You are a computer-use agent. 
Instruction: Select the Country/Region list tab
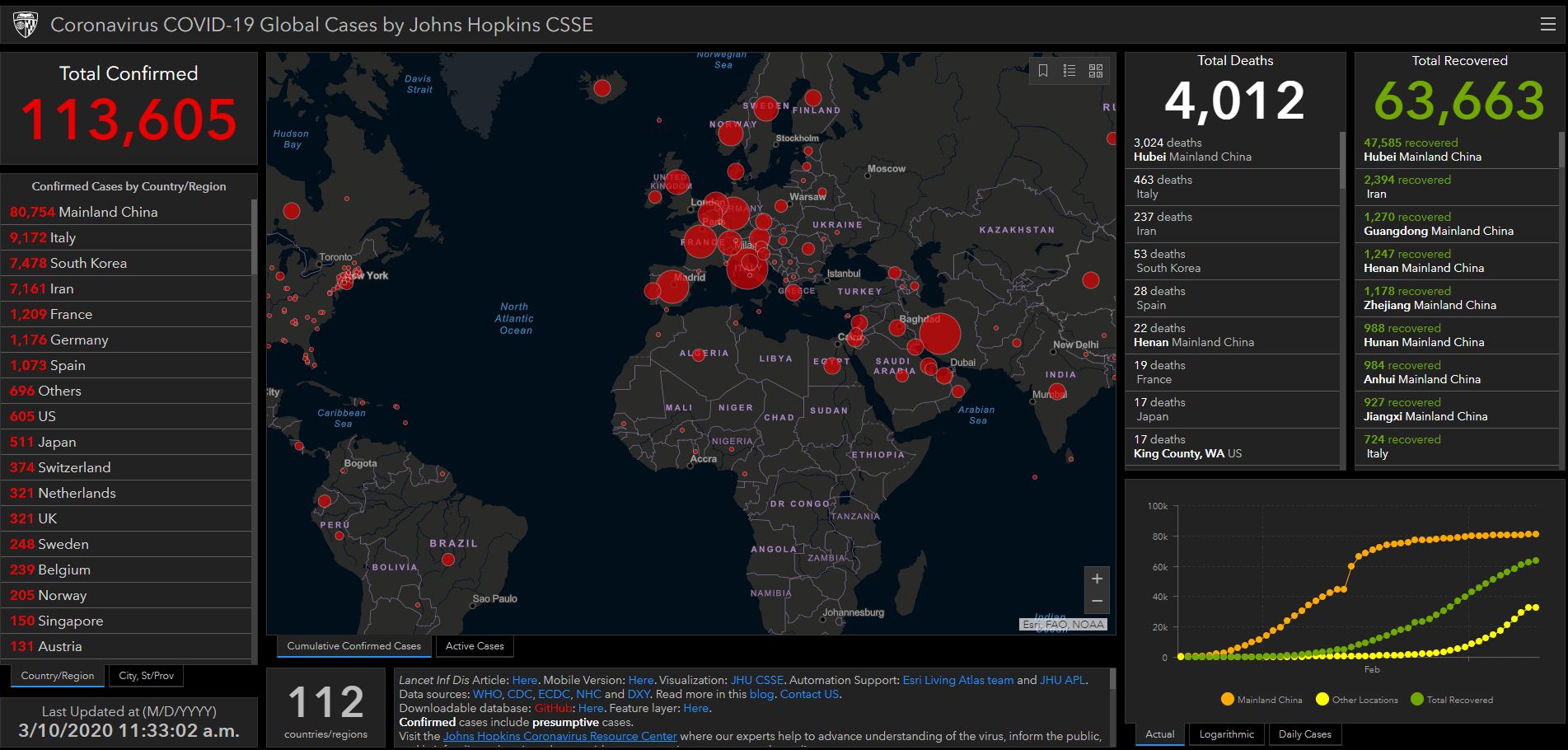pyautogui.click(x=58, y=676)
